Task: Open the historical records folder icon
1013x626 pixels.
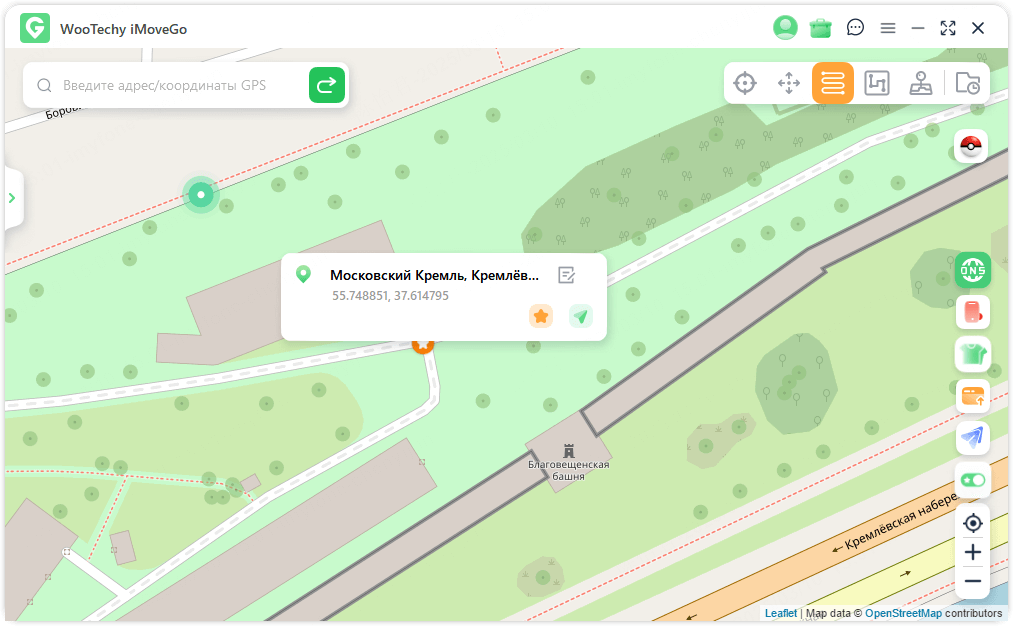Action: point(967,83)
